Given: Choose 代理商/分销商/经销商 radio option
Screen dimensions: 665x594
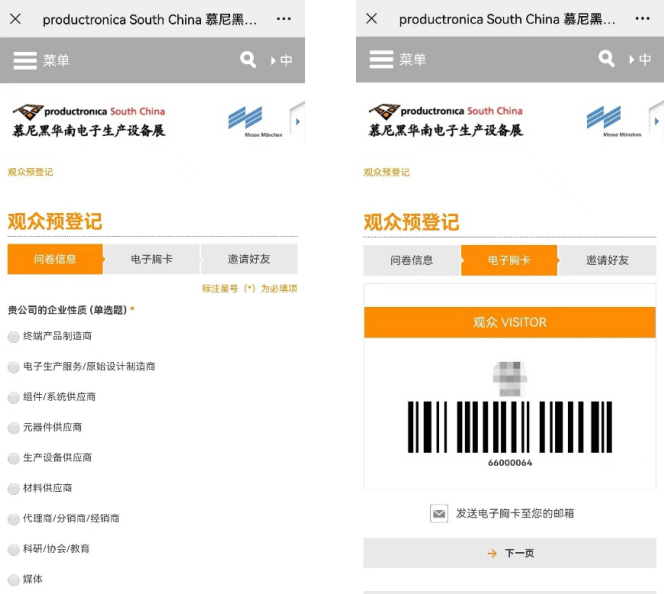Looking at the screenshot, I should [14, 519].
